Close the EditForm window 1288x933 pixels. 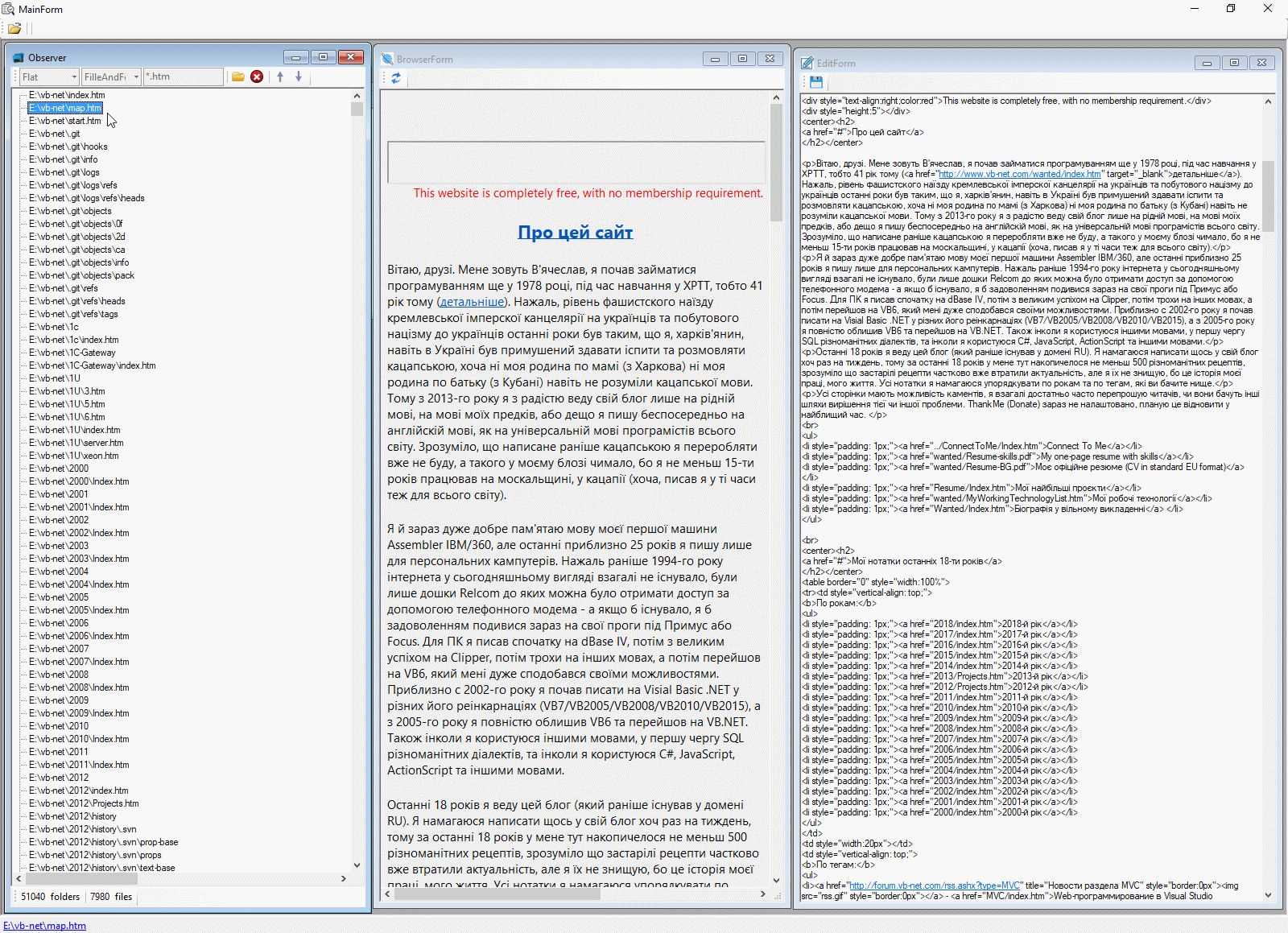(1261, 63)
